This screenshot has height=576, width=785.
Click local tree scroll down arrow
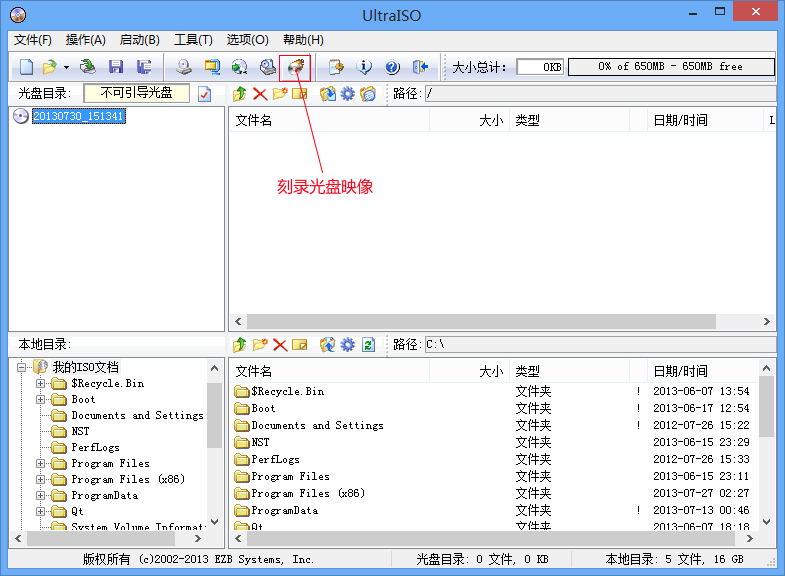tap(214, 522)
